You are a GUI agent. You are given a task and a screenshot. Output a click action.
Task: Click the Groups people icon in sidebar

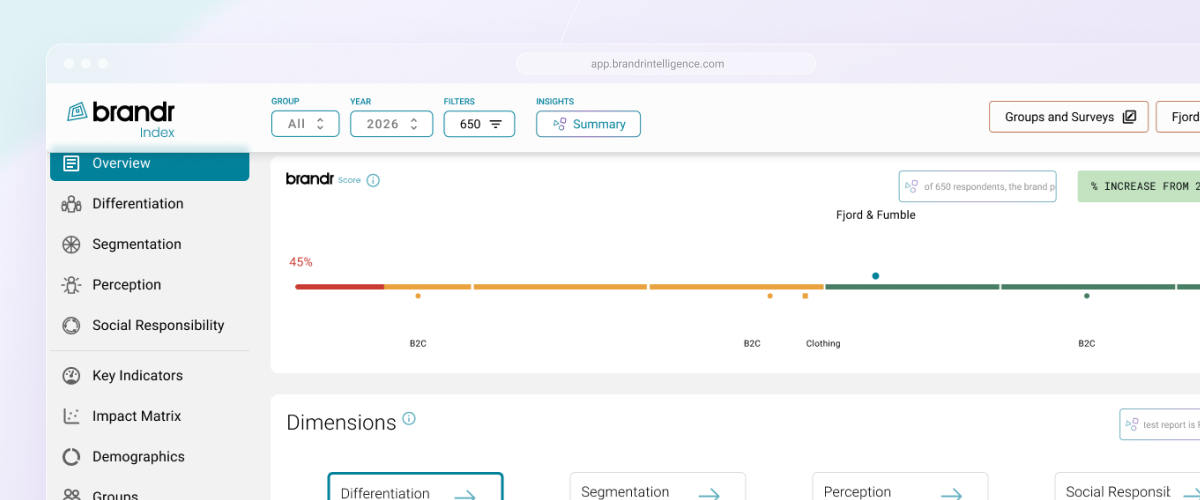pyautogui.click(x=71, y=495)
